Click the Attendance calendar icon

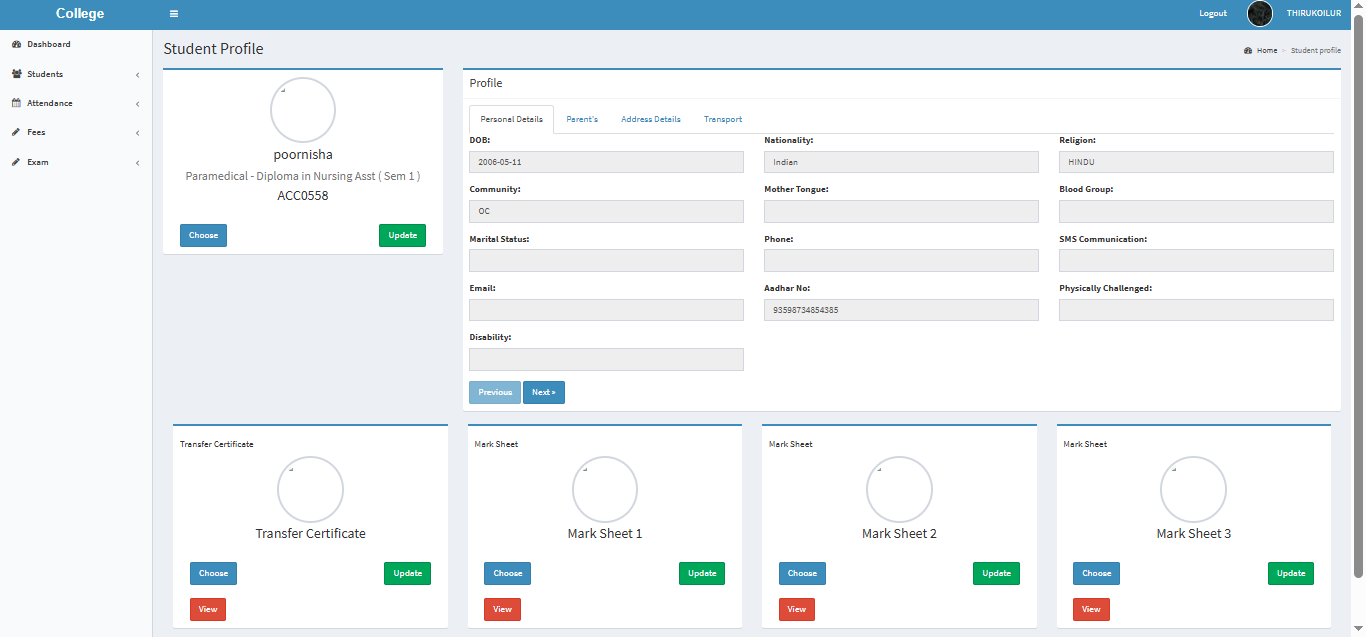click(x=16, y=103)
